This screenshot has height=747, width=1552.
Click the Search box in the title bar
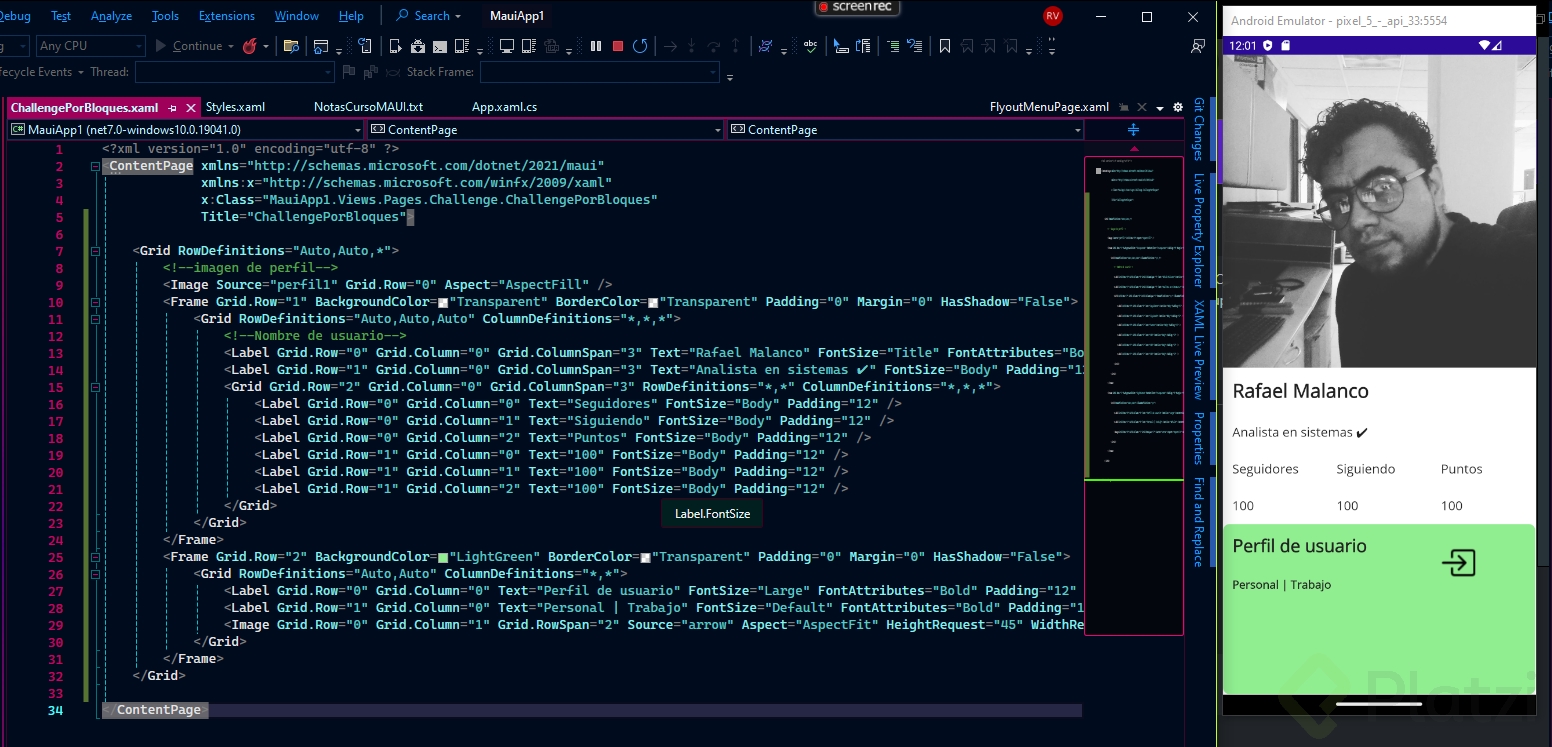click(x=429, y=16)
